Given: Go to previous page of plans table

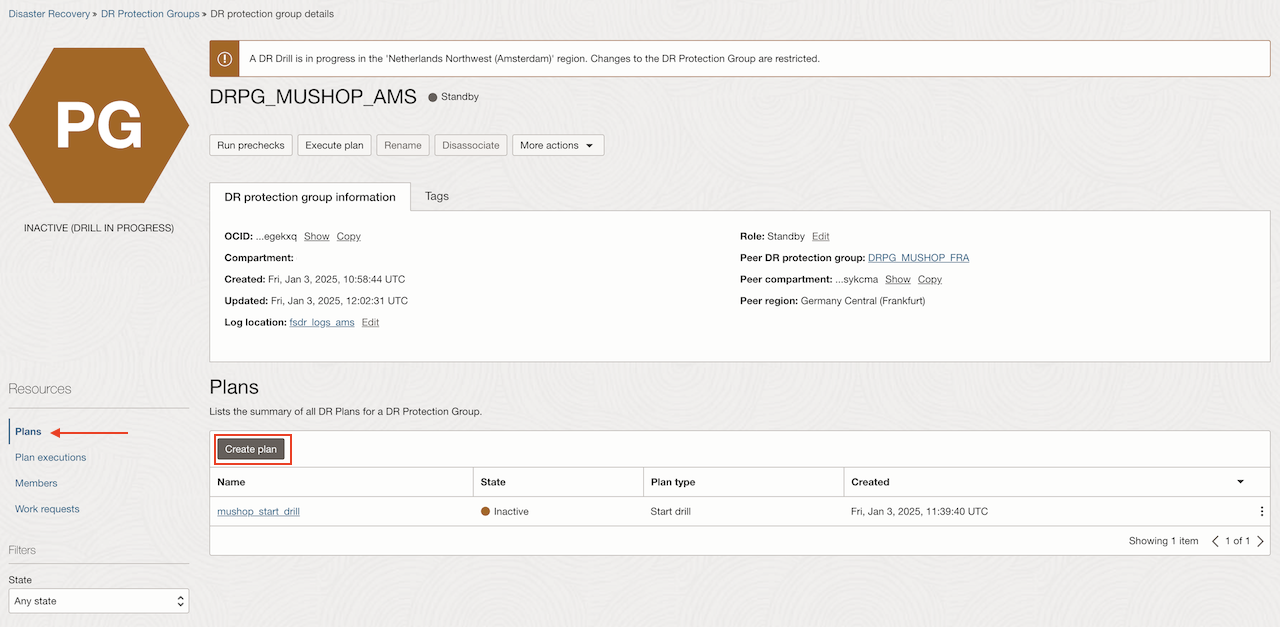Looking at the screenshot, I should pos(1216,541).
